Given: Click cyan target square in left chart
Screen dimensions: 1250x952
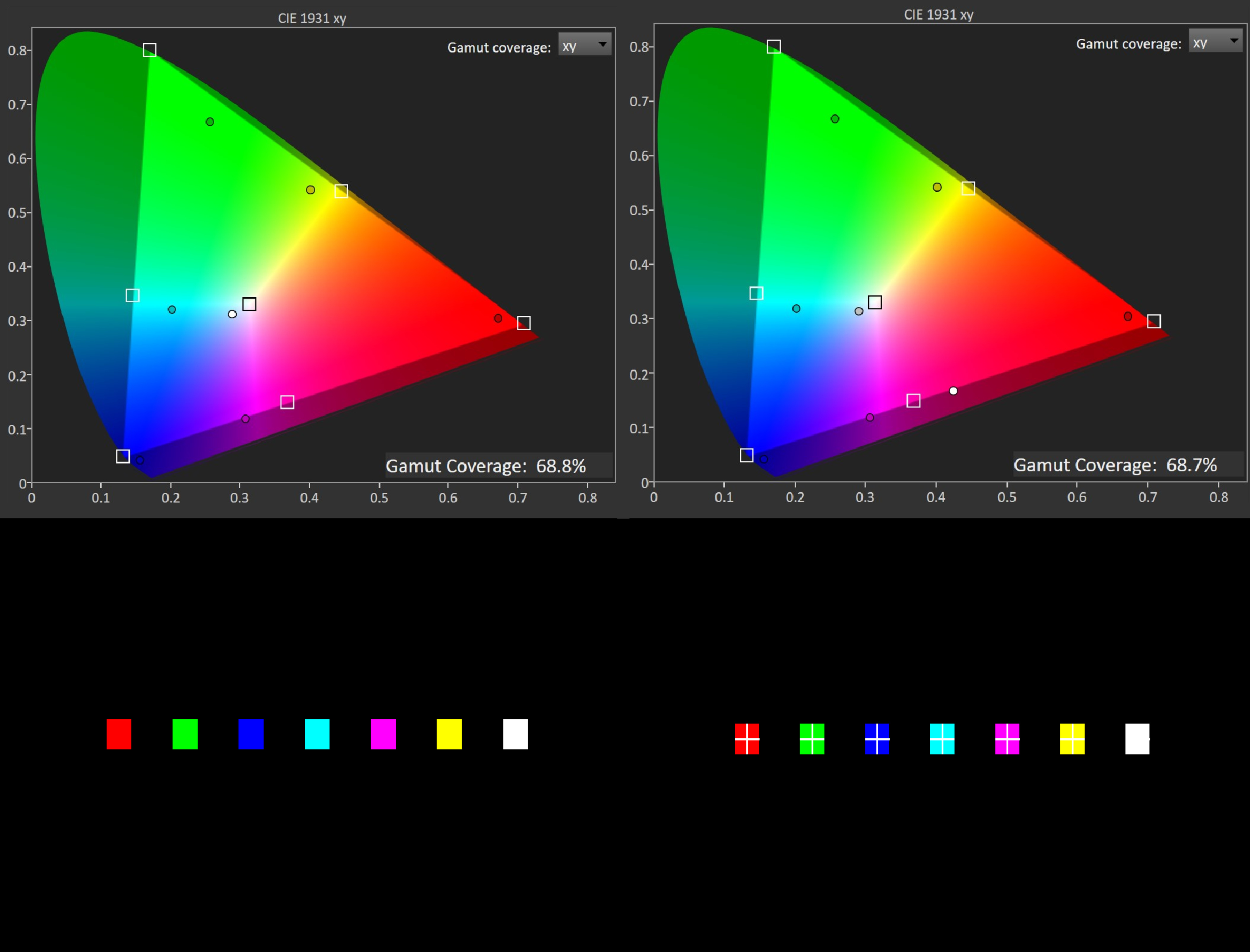Looking at the screenshot, I should (x=132, y=295).
